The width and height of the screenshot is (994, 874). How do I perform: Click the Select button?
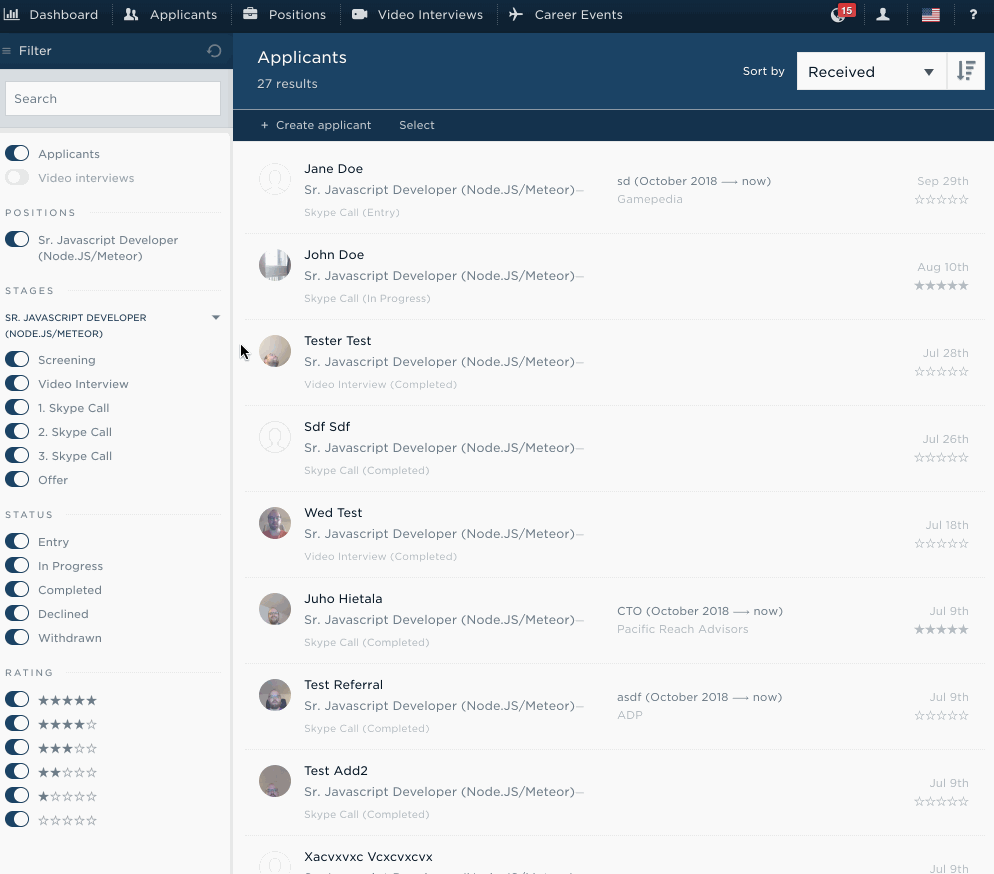416,125
